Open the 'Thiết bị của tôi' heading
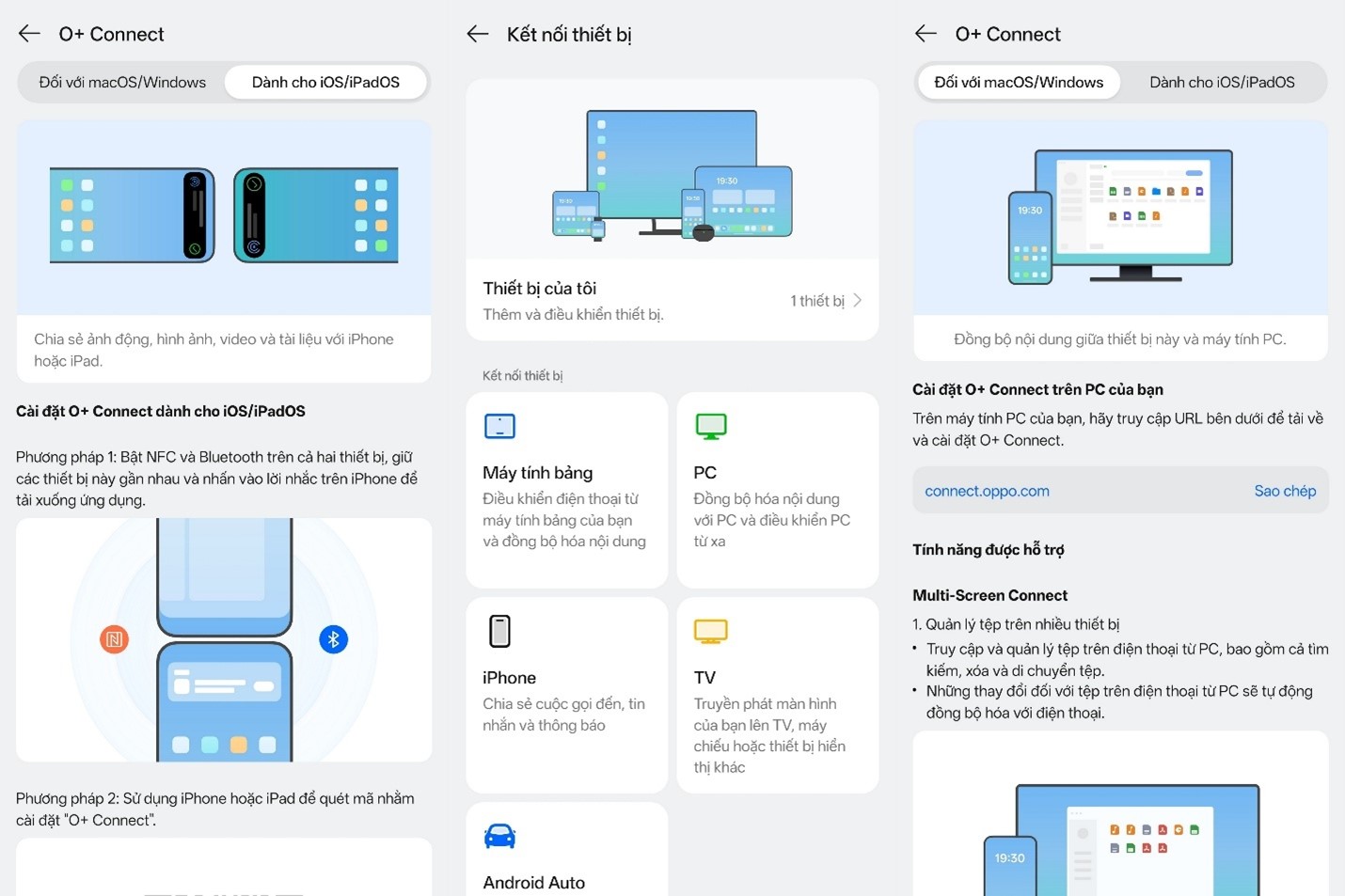 tap(540, 289)
